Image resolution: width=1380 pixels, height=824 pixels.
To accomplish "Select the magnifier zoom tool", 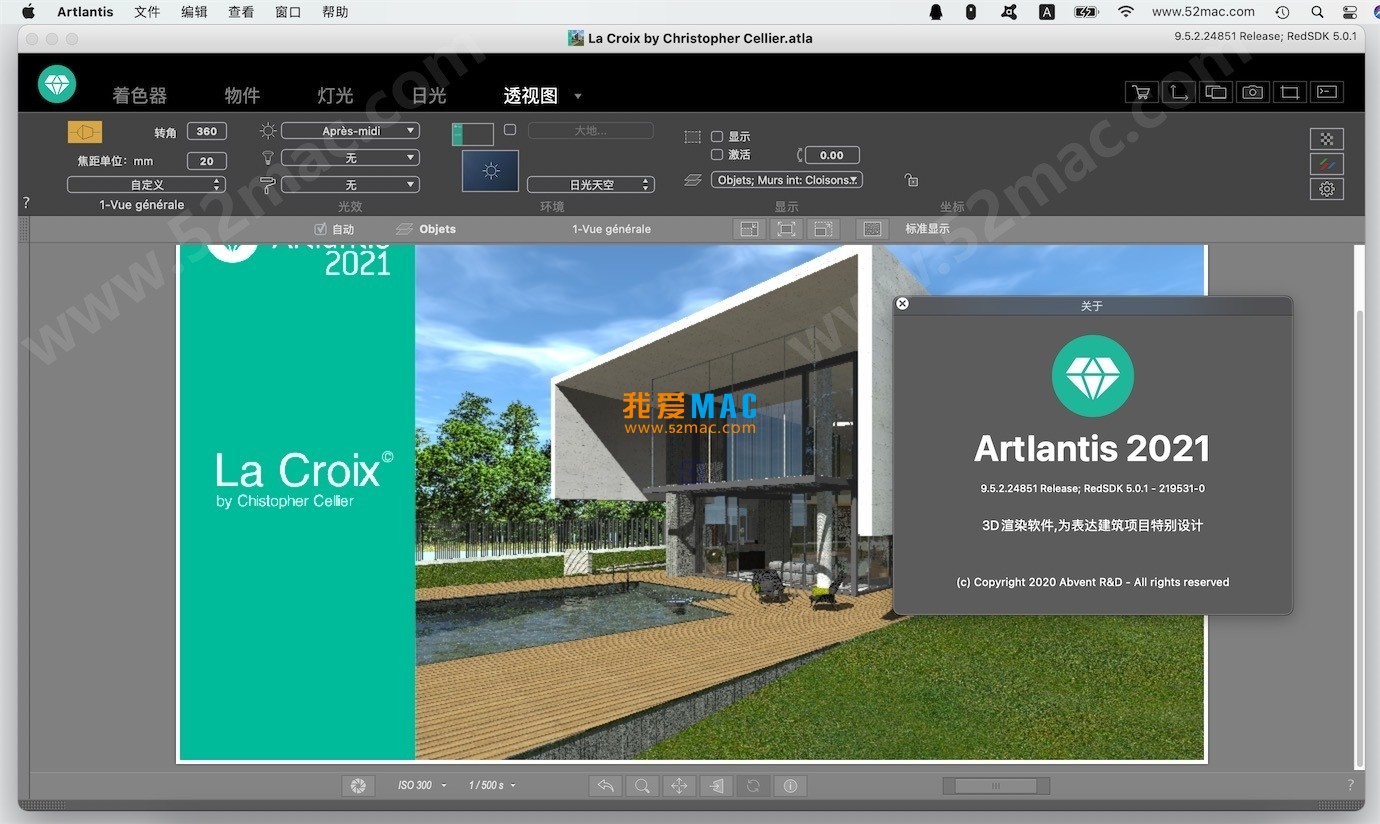I will [642, 786].
